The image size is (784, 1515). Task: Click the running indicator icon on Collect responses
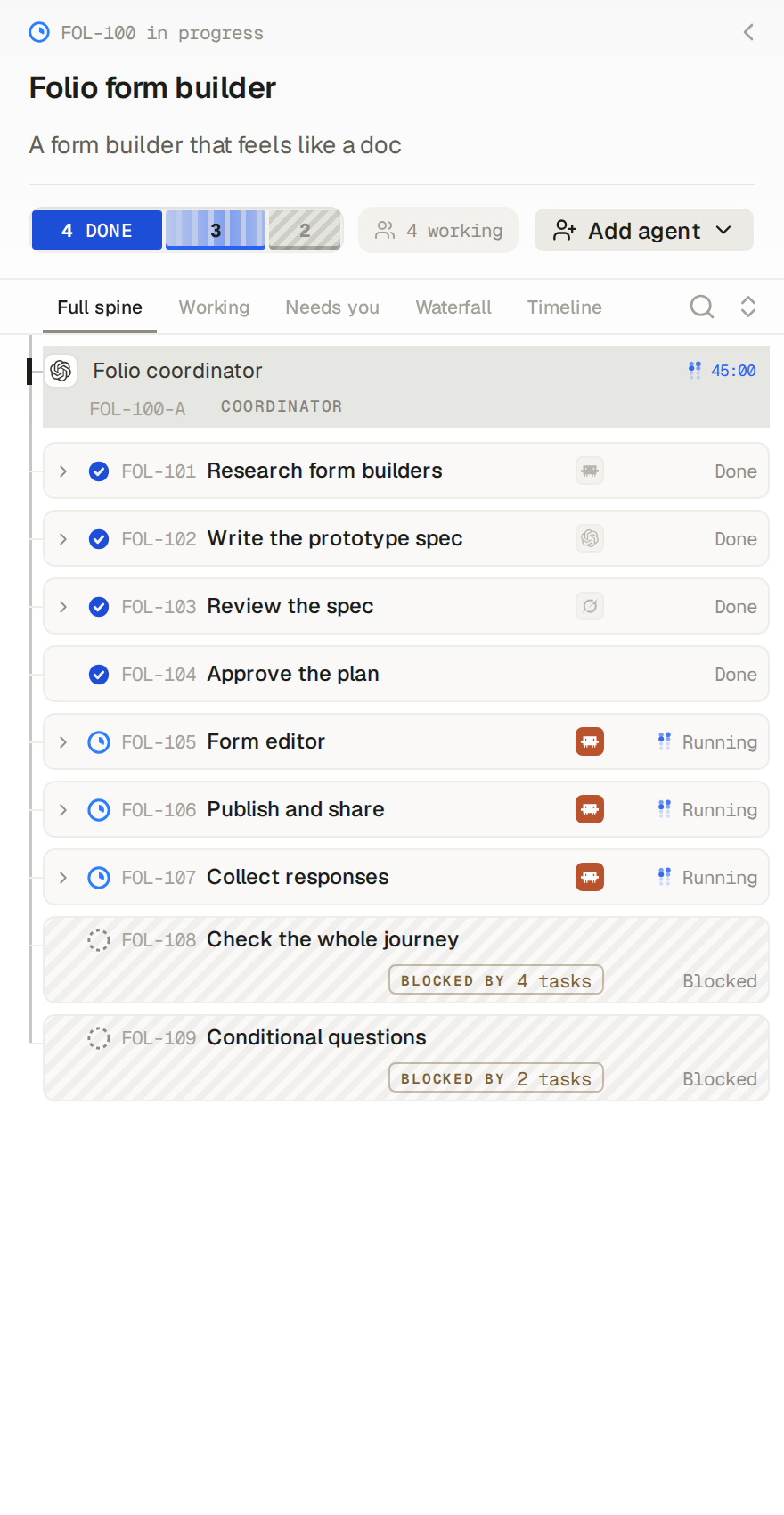665,877
